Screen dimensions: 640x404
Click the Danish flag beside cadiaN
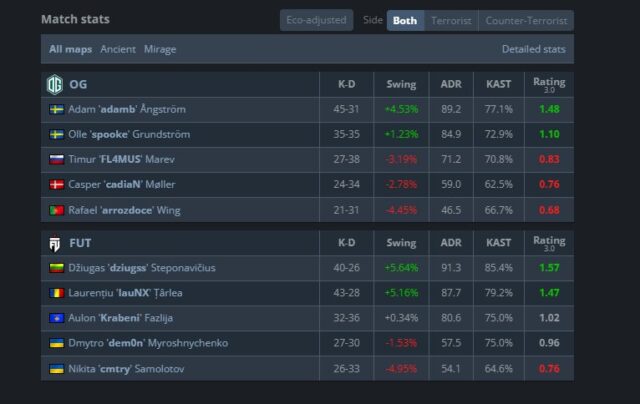pyautogui.click(x=56, y=185)
